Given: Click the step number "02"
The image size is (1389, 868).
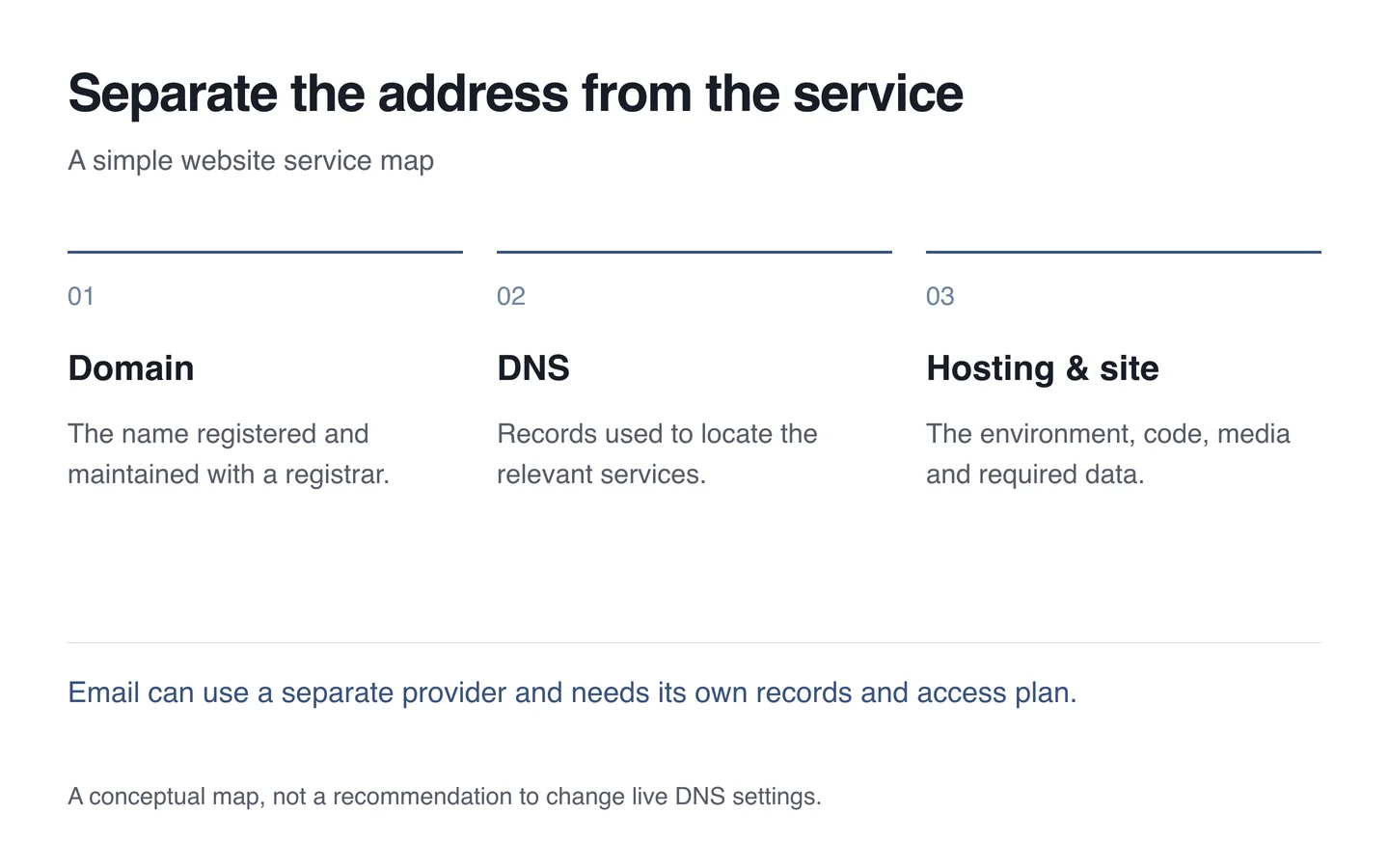Looking at the screenshot, I should (511, 296).
